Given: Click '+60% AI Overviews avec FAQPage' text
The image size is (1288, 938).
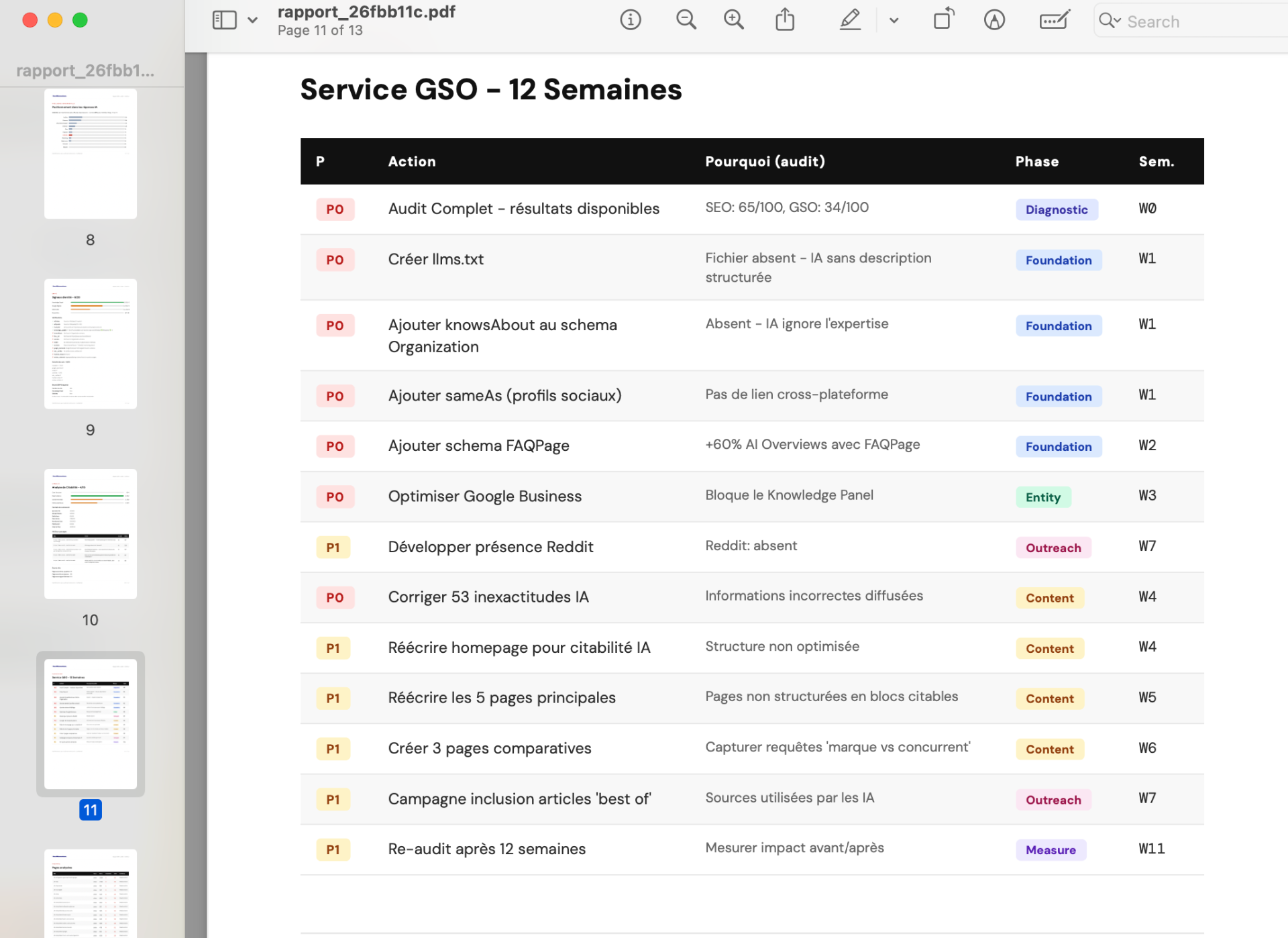Looking at the screenshot, I should [812, 444].
